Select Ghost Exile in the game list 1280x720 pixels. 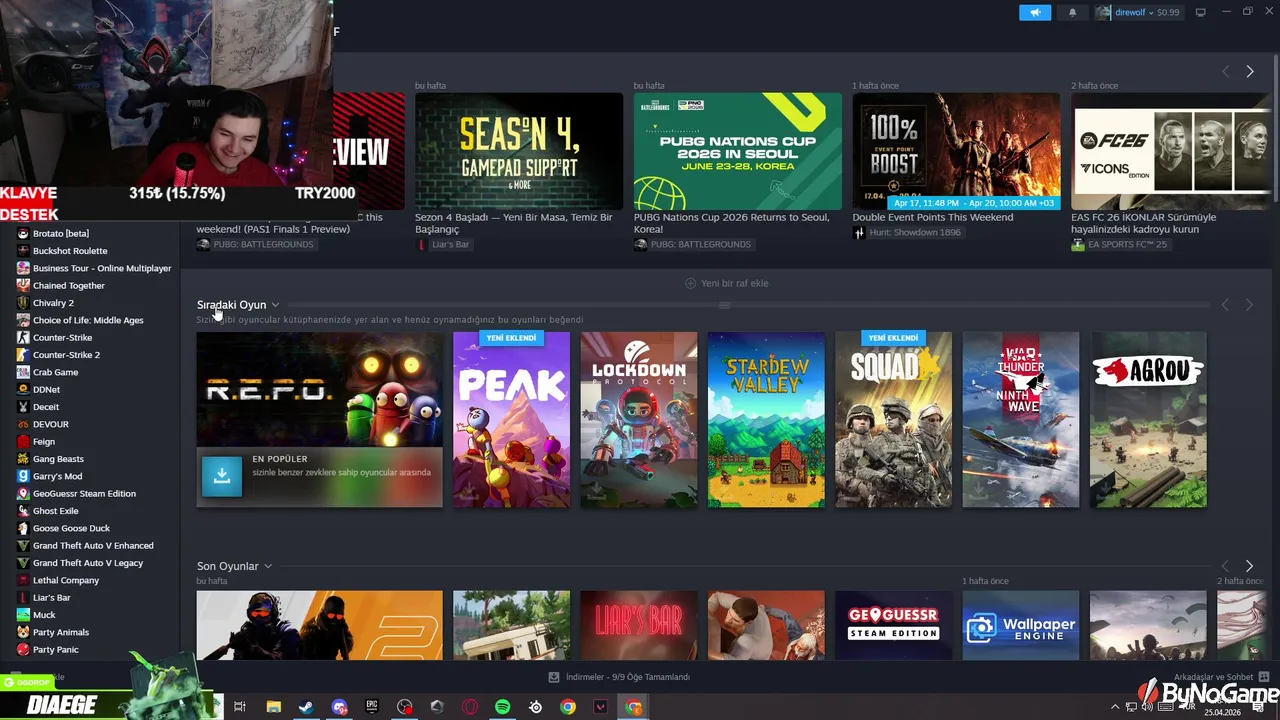click(55, 511)
